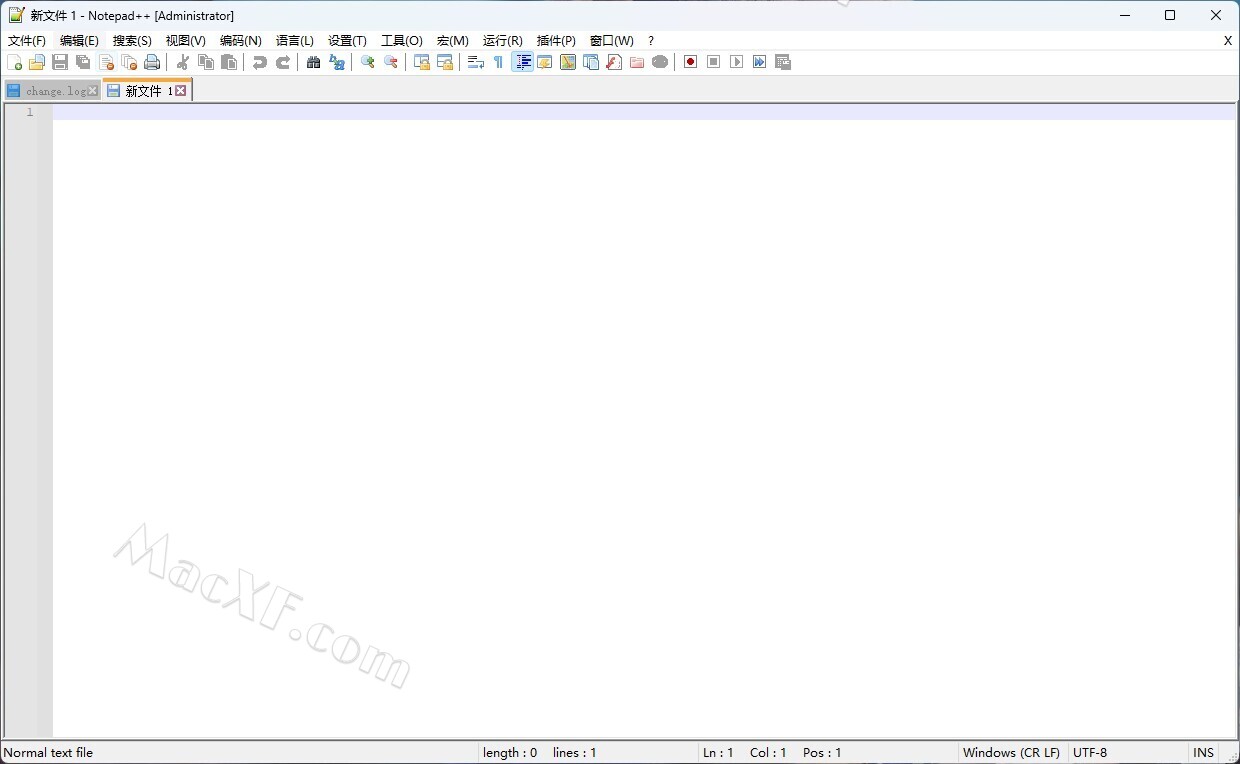Screen dimensions: 1240x764
Task: Click the Ln : 1 status entry
Action: (x=718, y=753)
